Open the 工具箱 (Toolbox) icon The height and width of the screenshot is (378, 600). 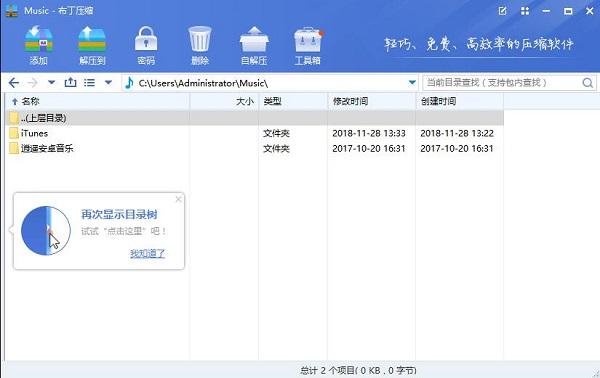308,45
